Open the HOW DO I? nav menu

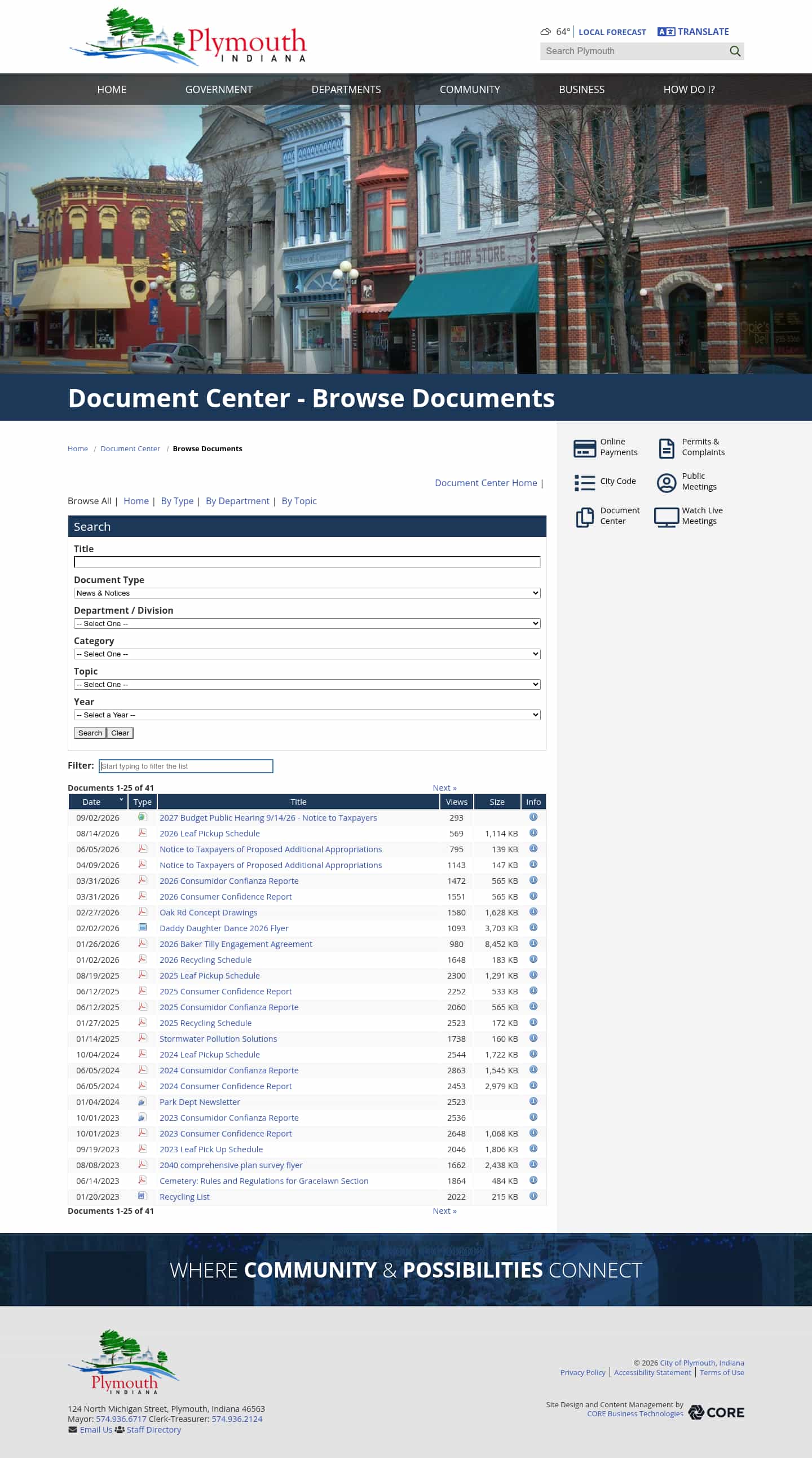(x=689, y=90)
